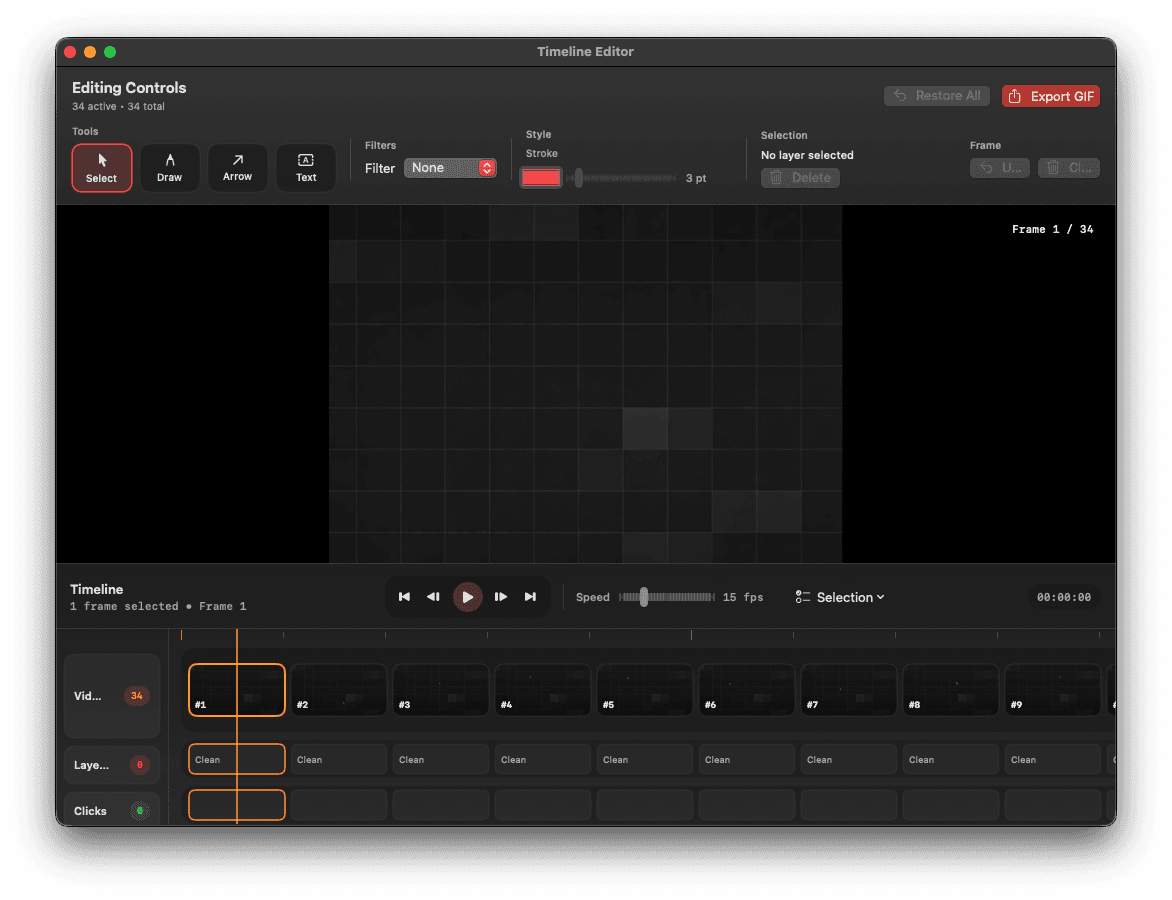1172x900 pixels.
Task: Choose the Text annotation tool
Action: click(x=305, y=167)
